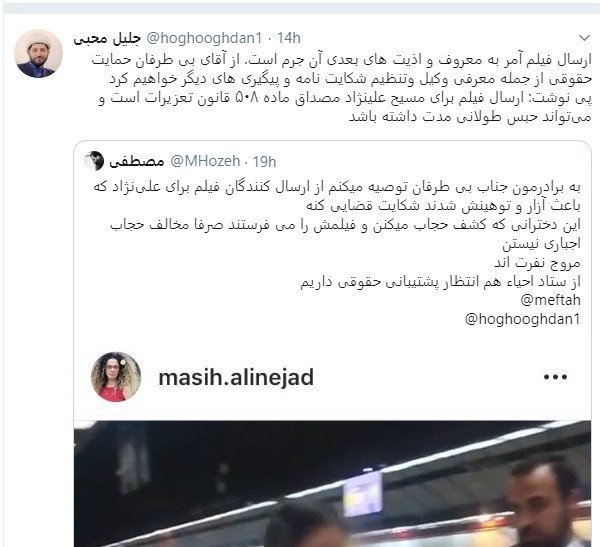Open the @hoghooghdan1 handle in the tweet header
This screenshot has height=547, width=600.
pyautogui.click(x=205, y=38)
